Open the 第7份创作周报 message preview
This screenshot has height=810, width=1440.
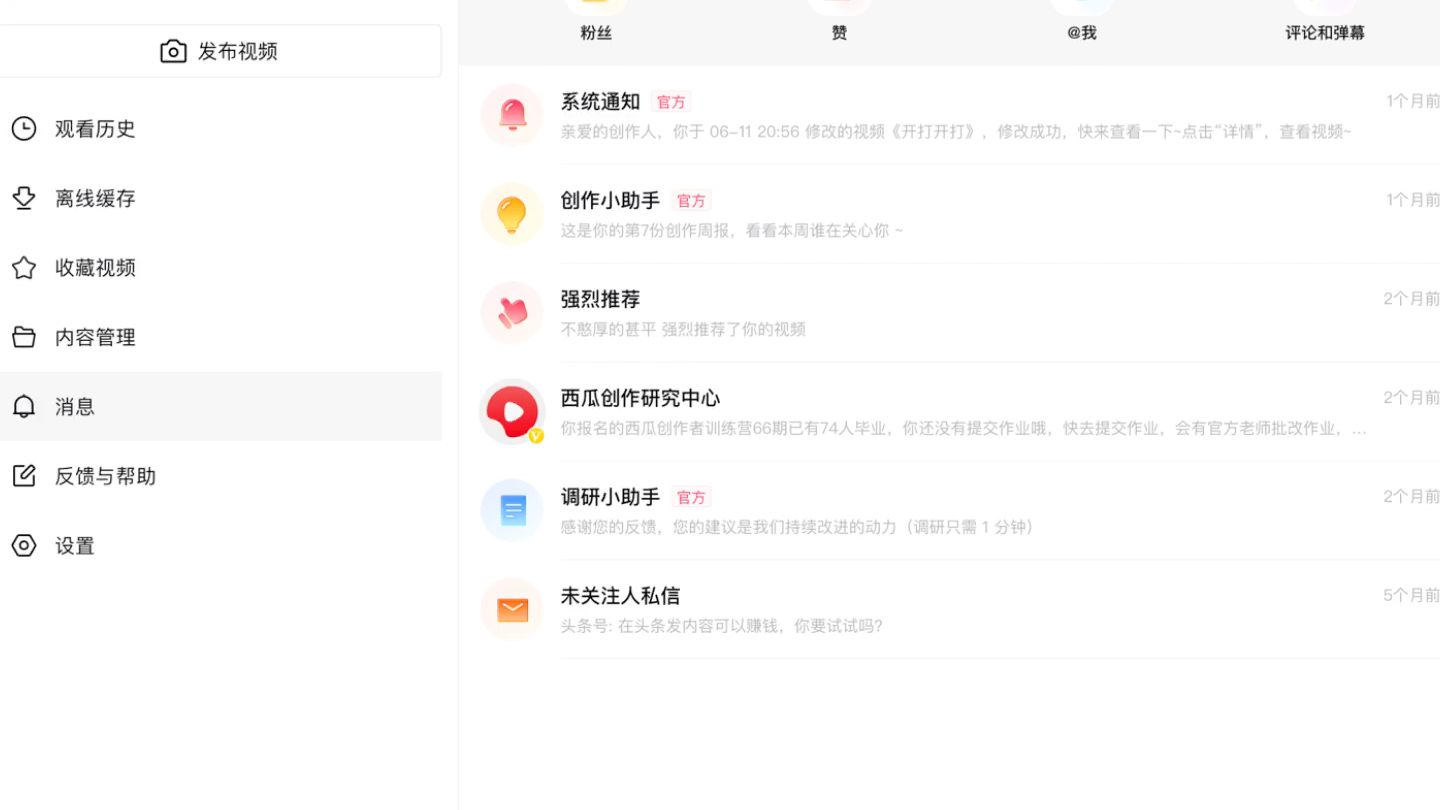(x=732, y=230)
